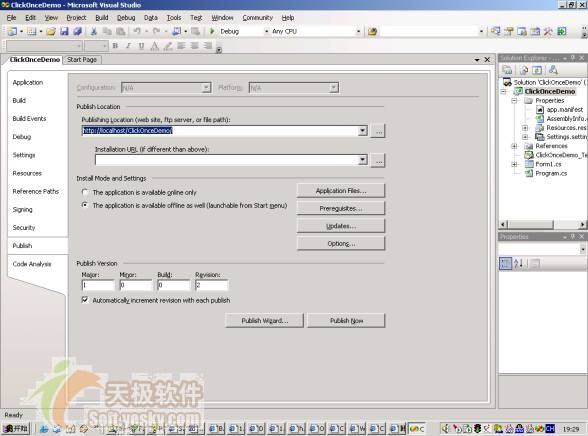This screenshot has width=588, height=436.
Task: Click the Paste toolbar icon
Action: pyautogui.click(x=120, y=31)
